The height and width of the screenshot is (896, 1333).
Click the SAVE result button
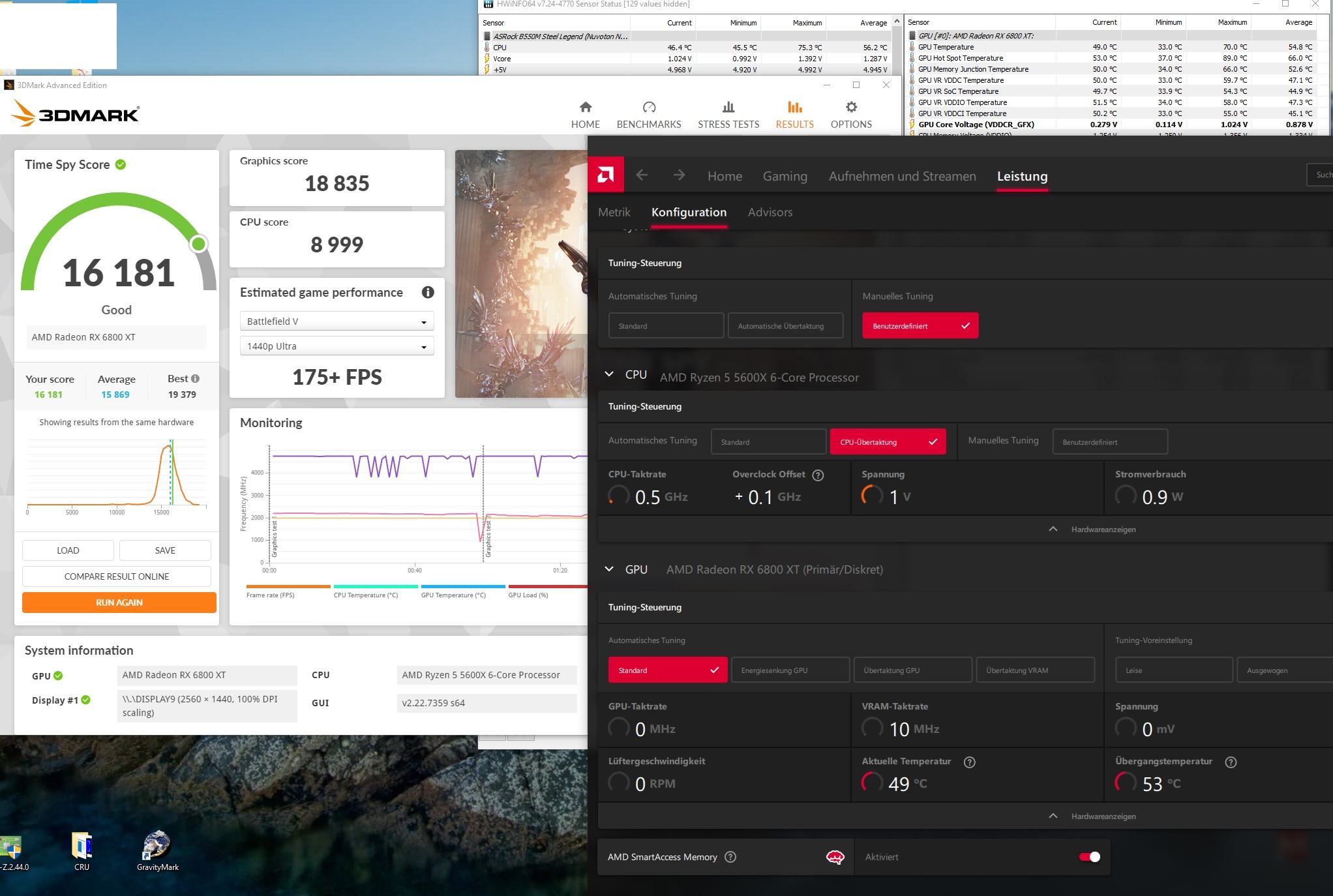tap(165, 550)
